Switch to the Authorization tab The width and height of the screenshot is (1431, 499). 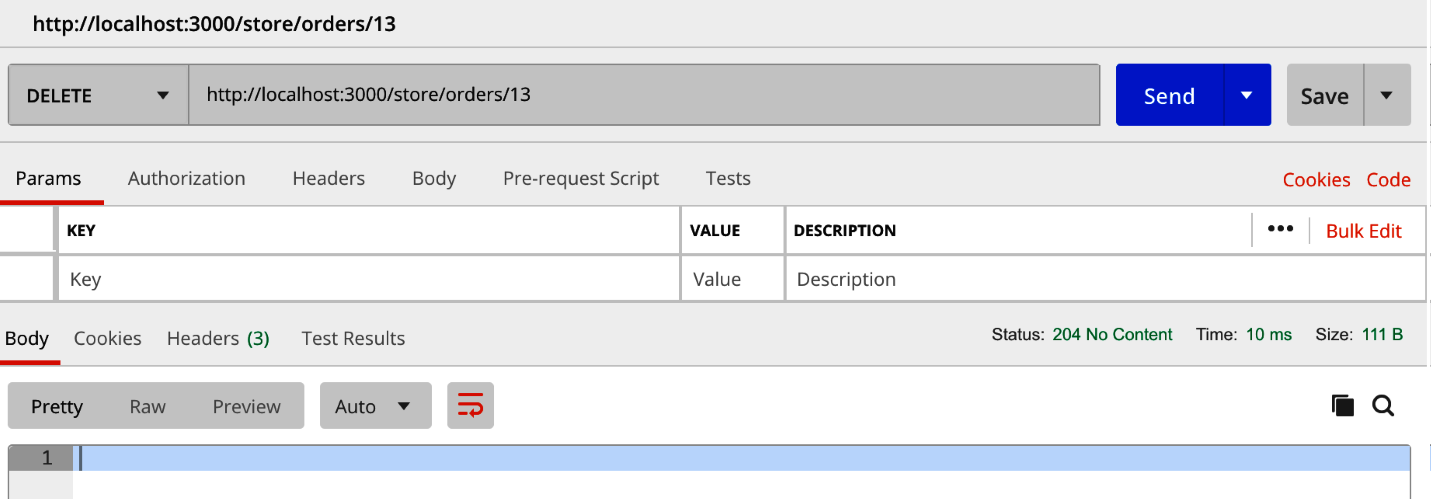[x=186, y=178]
